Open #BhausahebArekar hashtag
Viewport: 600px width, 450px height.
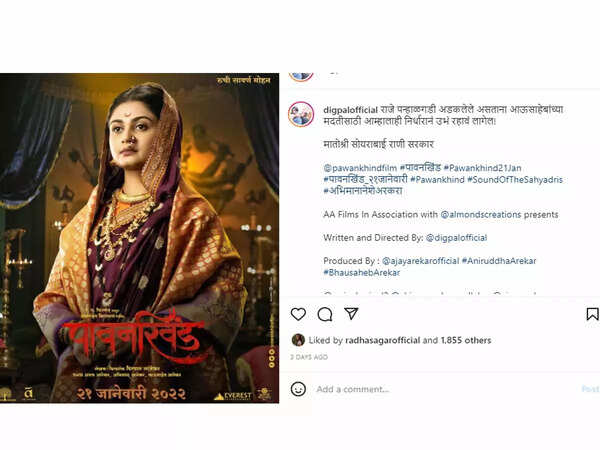click(x=362, y=272)
